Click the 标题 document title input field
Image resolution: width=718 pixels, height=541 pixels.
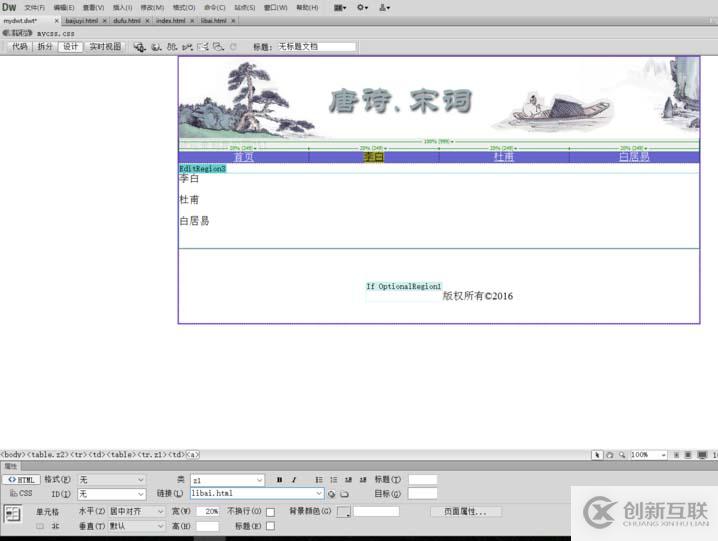point(317,47)
